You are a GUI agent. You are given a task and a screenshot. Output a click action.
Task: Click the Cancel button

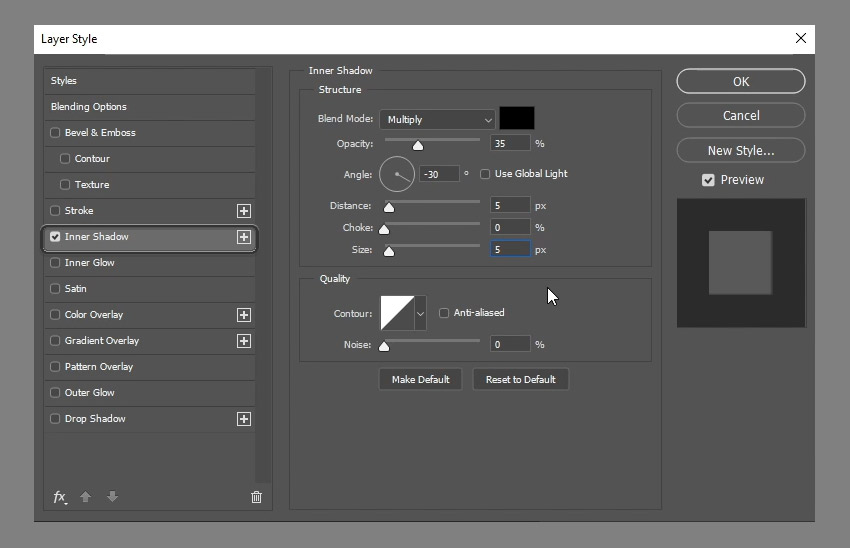pos(740,115)
